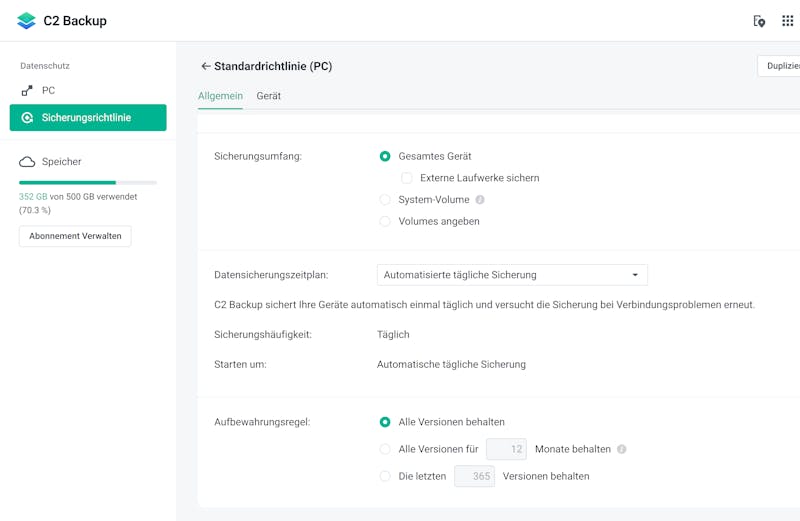Click the C2 Backup title text
Screen dimensions: 800x521
click(x=75, y=21)
